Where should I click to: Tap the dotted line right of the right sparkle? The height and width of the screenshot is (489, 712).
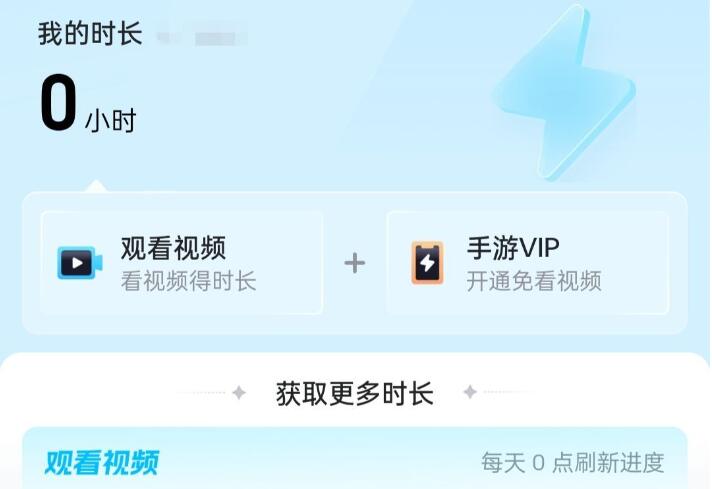coord(507,391)
